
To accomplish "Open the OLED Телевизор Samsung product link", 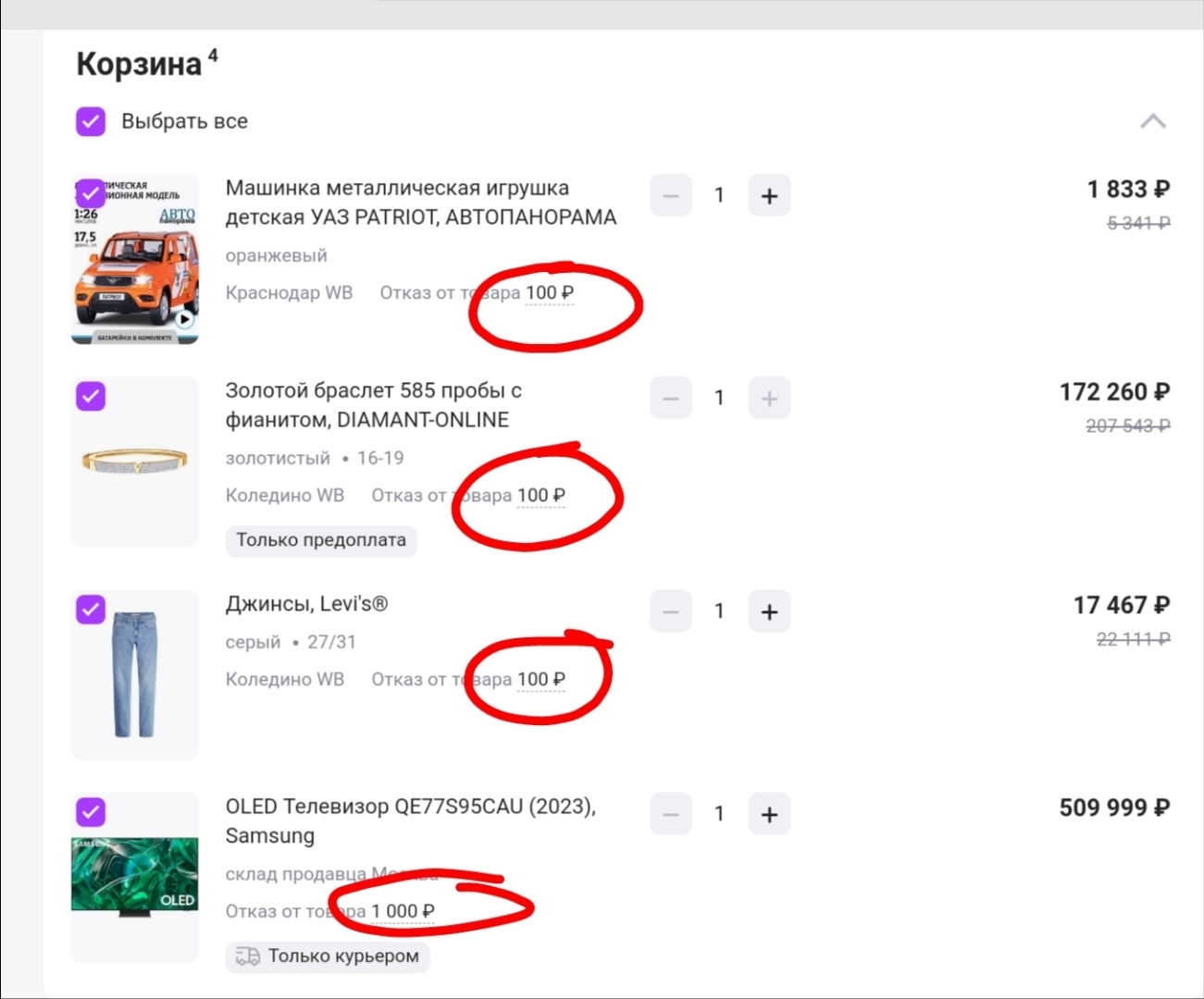I will pos(410,820).
